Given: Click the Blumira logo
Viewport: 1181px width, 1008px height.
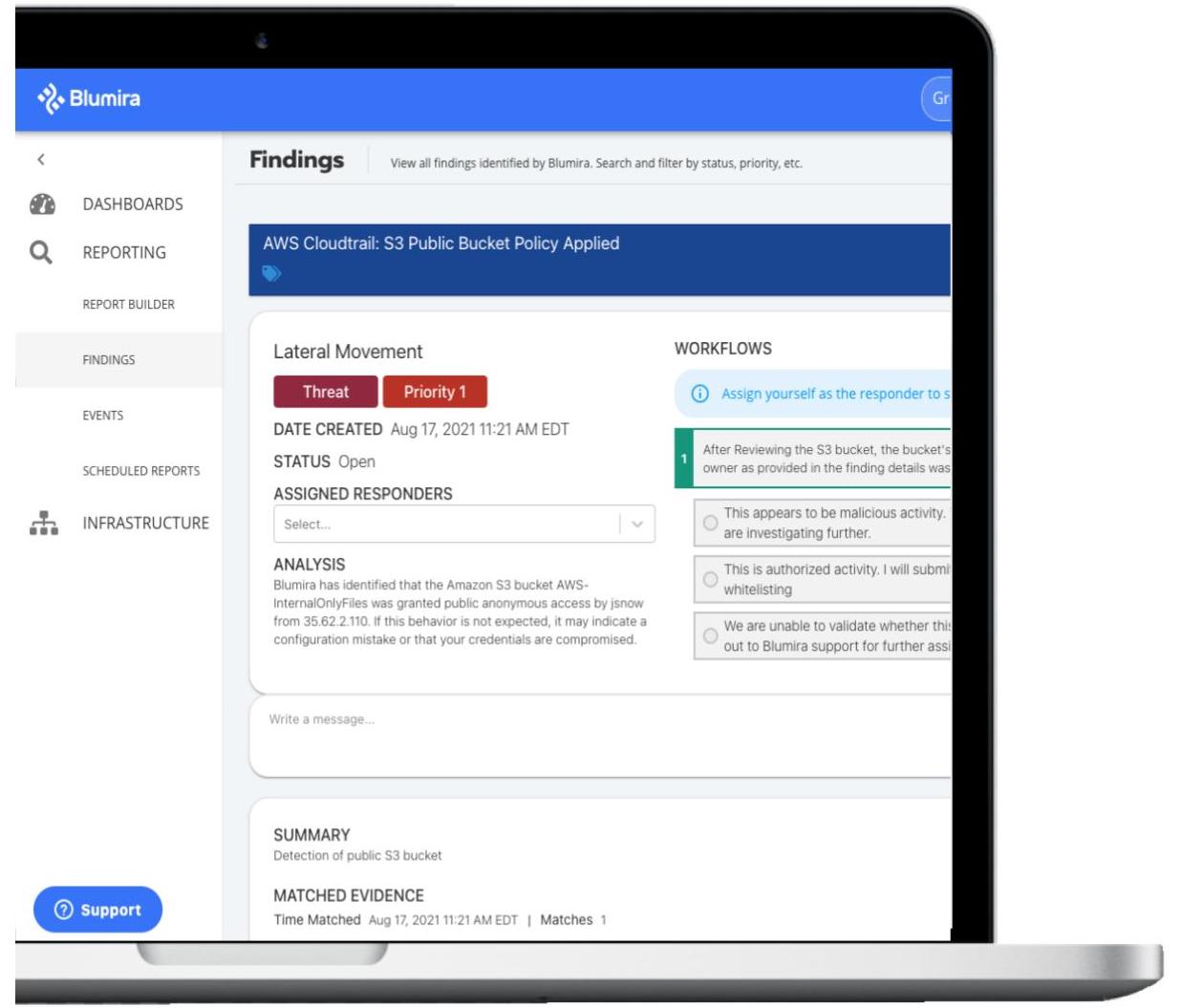Looking at the screenshot, I should coord(89,98).
